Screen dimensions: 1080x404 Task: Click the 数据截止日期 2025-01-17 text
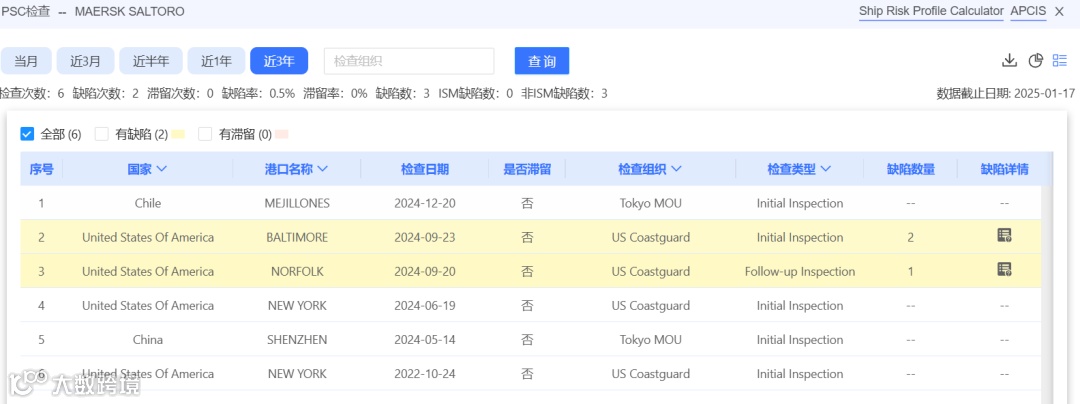1006,94
